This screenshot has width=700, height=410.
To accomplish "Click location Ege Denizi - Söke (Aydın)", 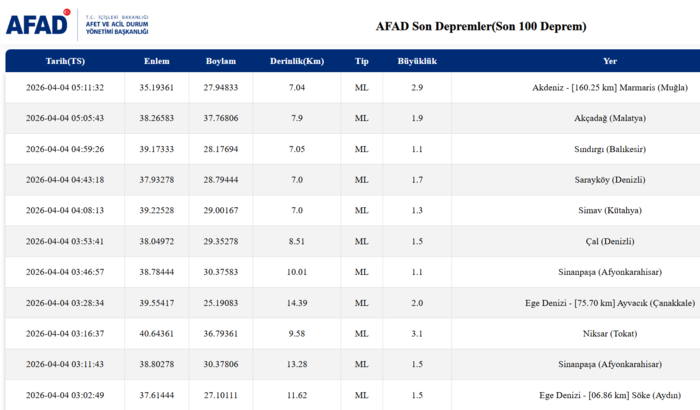I will pyautogui.click(x=610, y=395).
